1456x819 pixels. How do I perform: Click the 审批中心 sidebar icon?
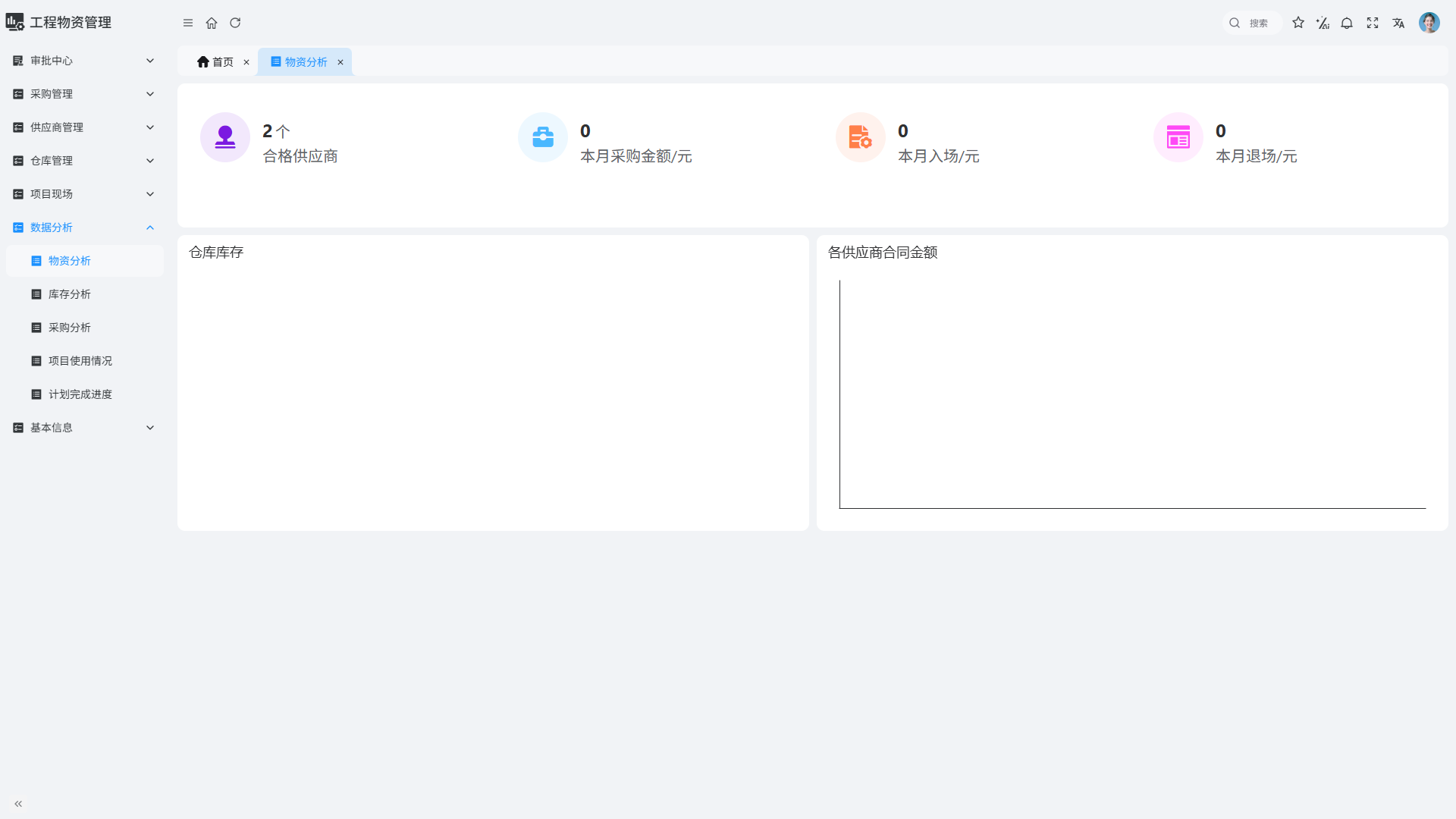[x=18, y=61]
